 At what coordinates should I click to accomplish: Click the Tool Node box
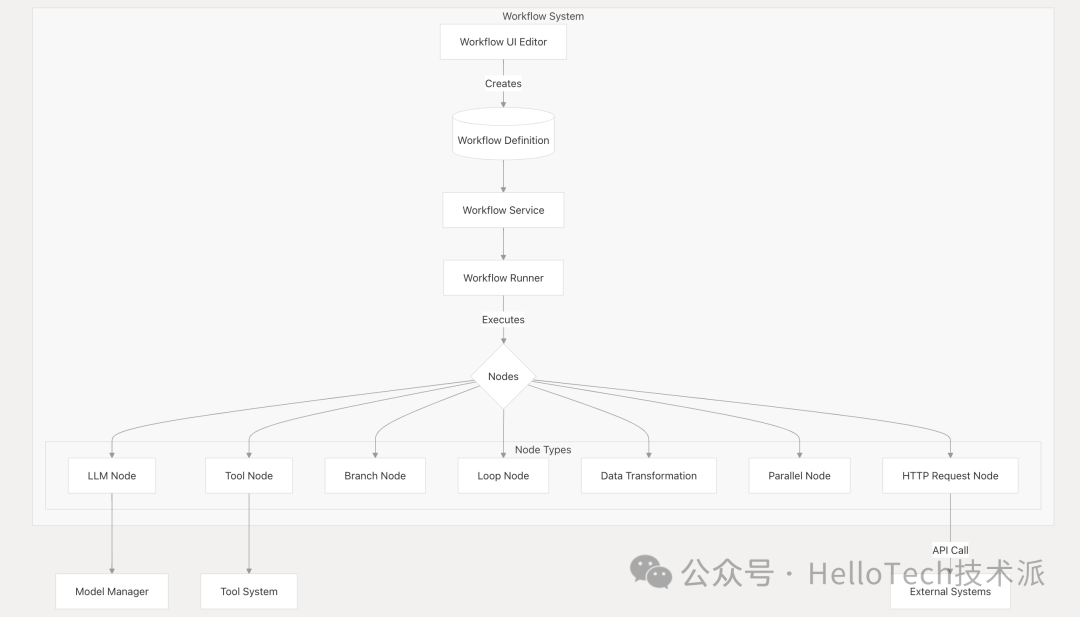pos(249,476)
